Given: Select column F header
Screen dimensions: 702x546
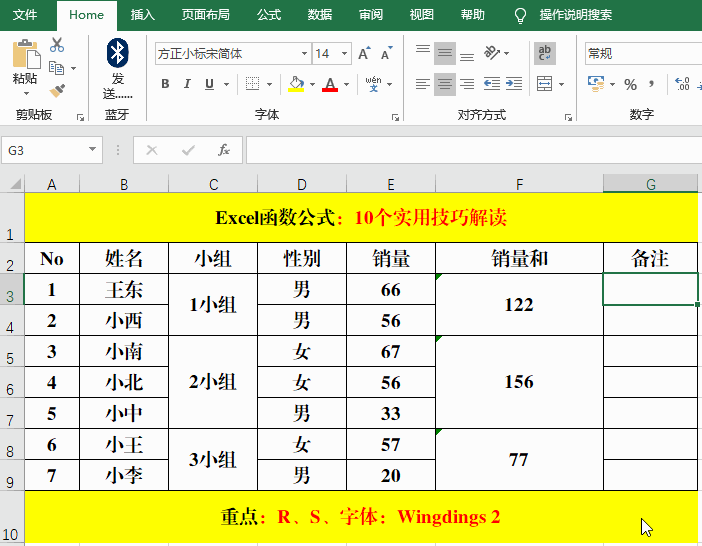Looking at the screenshot, I should (x=519, y=184).
